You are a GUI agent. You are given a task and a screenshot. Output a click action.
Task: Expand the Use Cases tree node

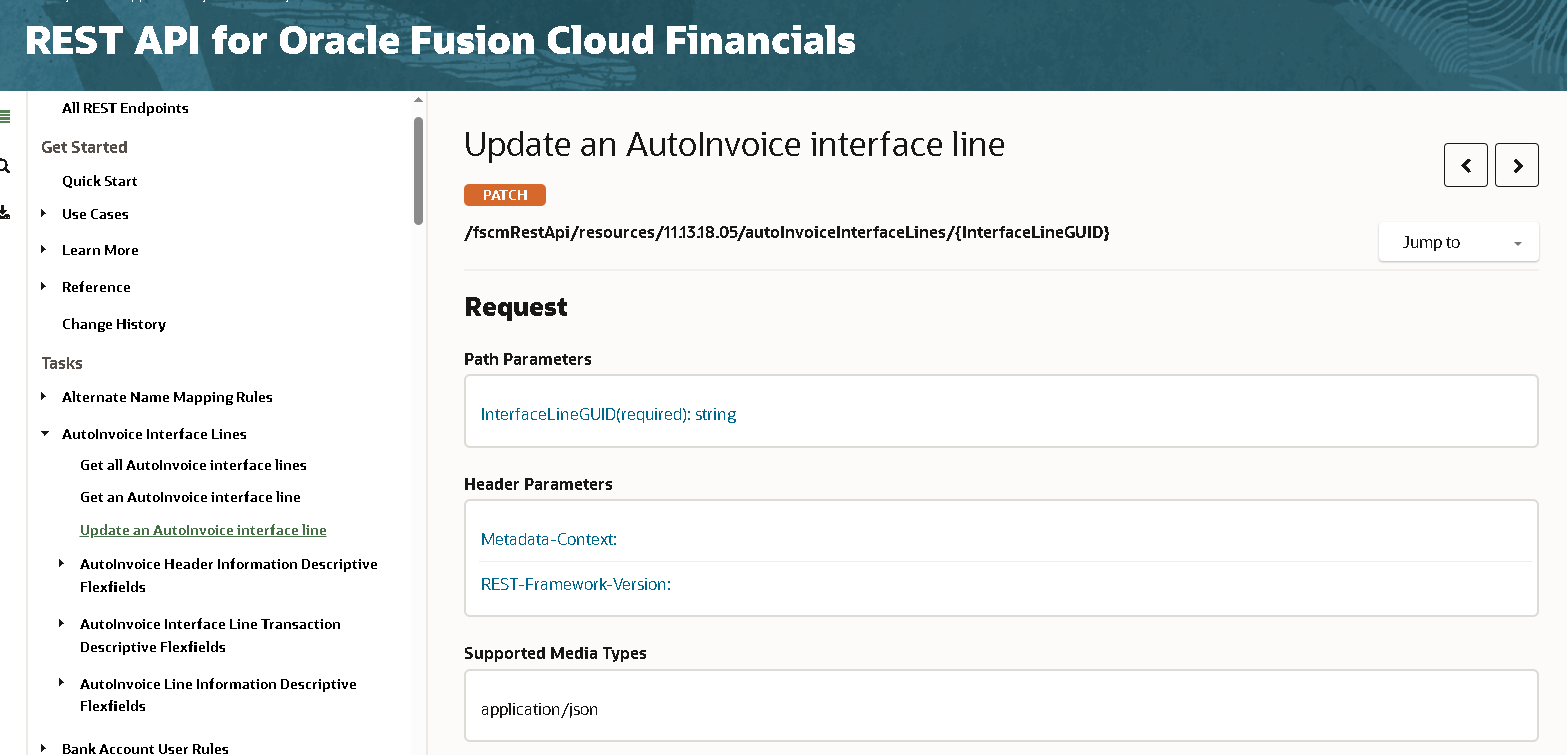pos(44,213)
